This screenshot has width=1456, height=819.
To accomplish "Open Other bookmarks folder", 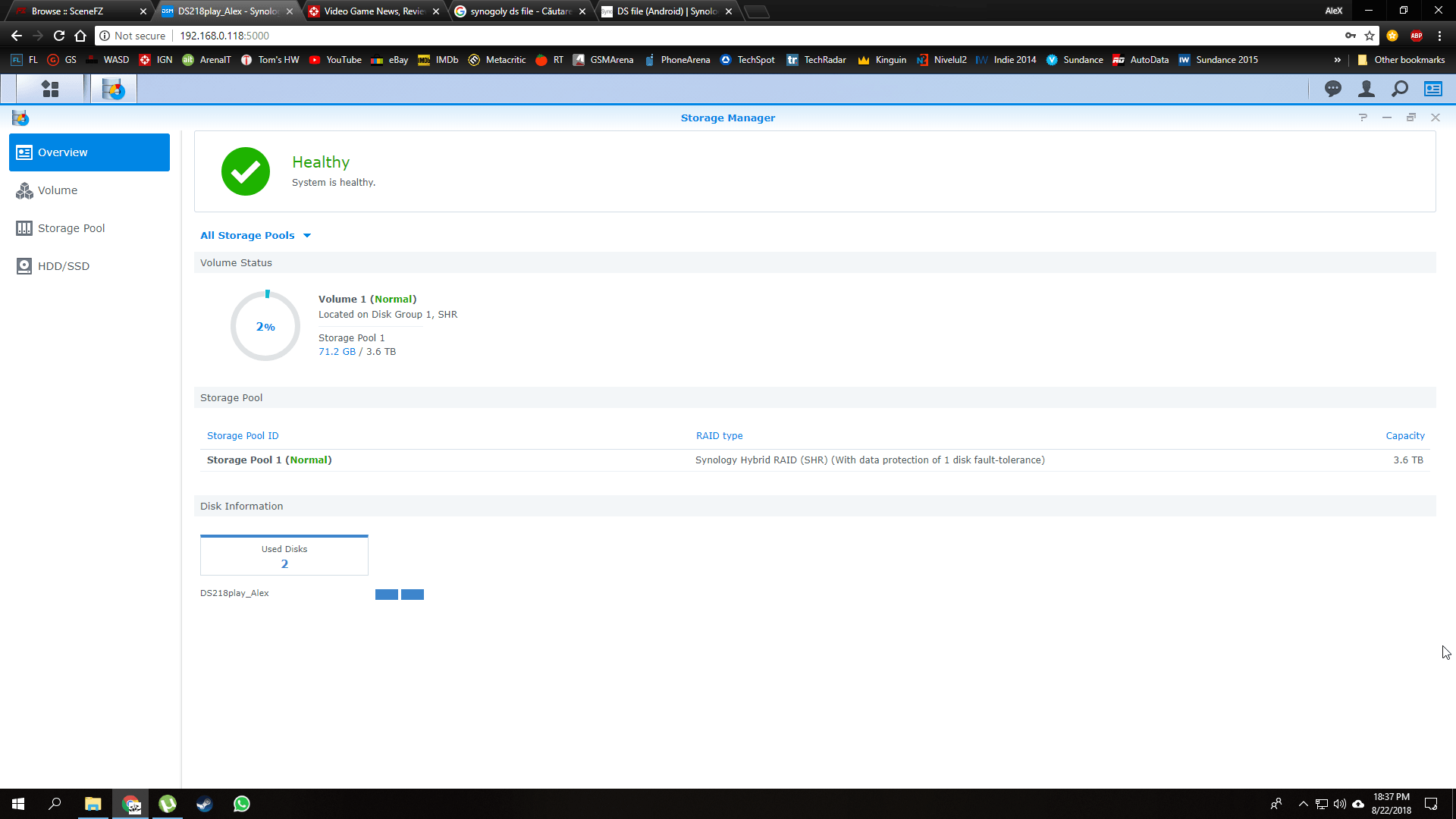I will pyautogui.click(x=1401, y=60).
